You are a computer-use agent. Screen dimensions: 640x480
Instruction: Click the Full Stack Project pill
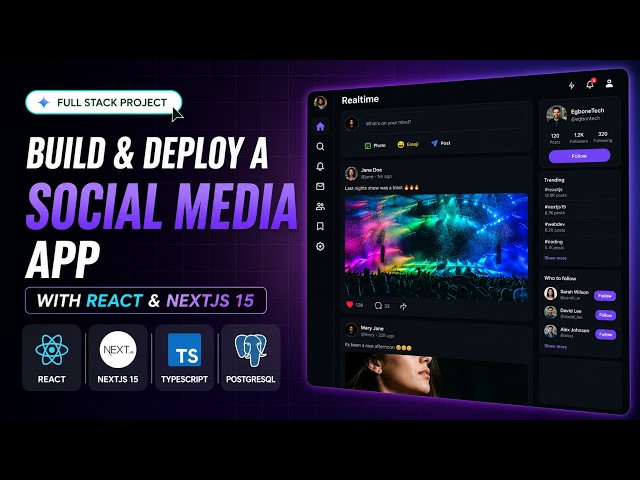(104, 102)
